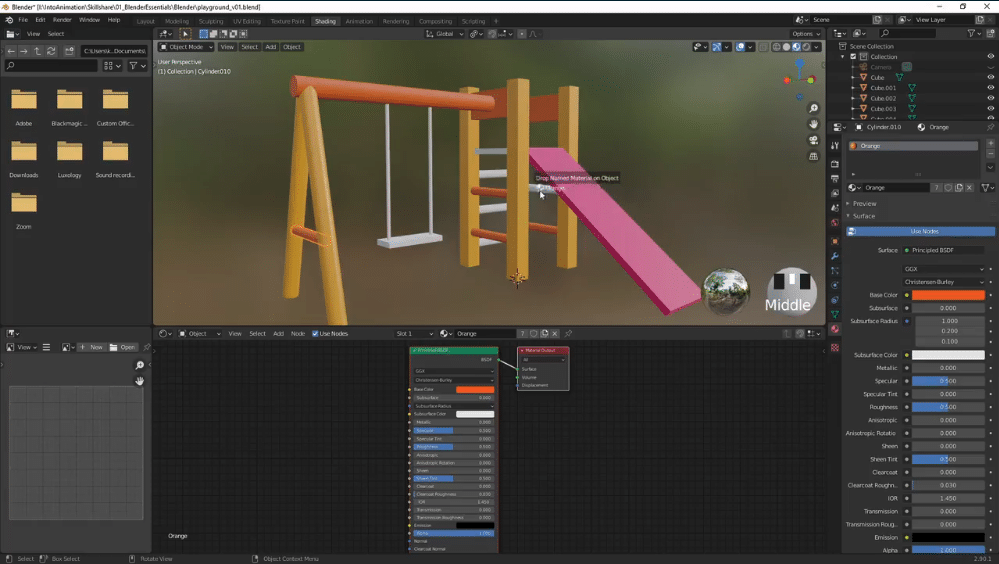This screenshot has width=999, height=564.
Task: Click the orange Base Color swatch in properties
Action: coord(948,295)
